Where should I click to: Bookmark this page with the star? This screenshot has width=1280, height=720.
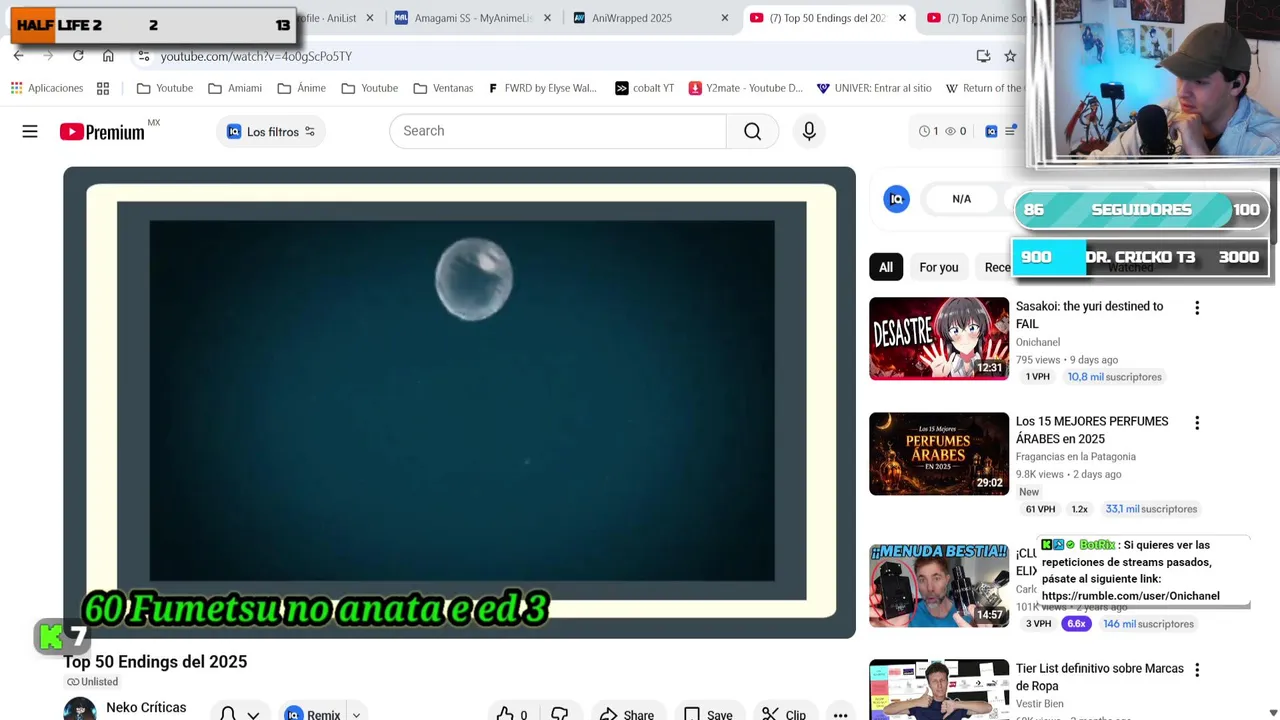pos(1010,56)
